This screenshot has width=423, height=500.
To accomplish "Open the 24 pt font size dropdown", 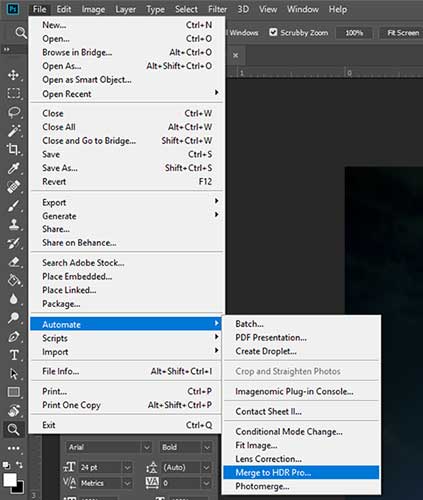I will click(x=128, y=468).
